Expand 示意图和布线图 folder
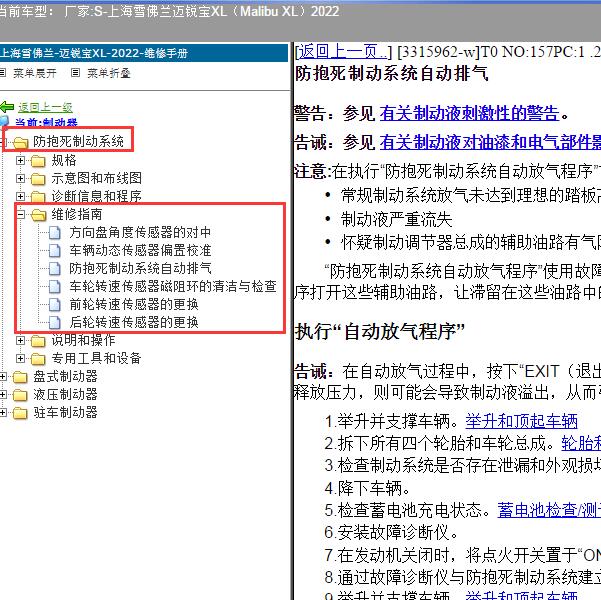This screenshot has width=601, height=600. [20, 178]
